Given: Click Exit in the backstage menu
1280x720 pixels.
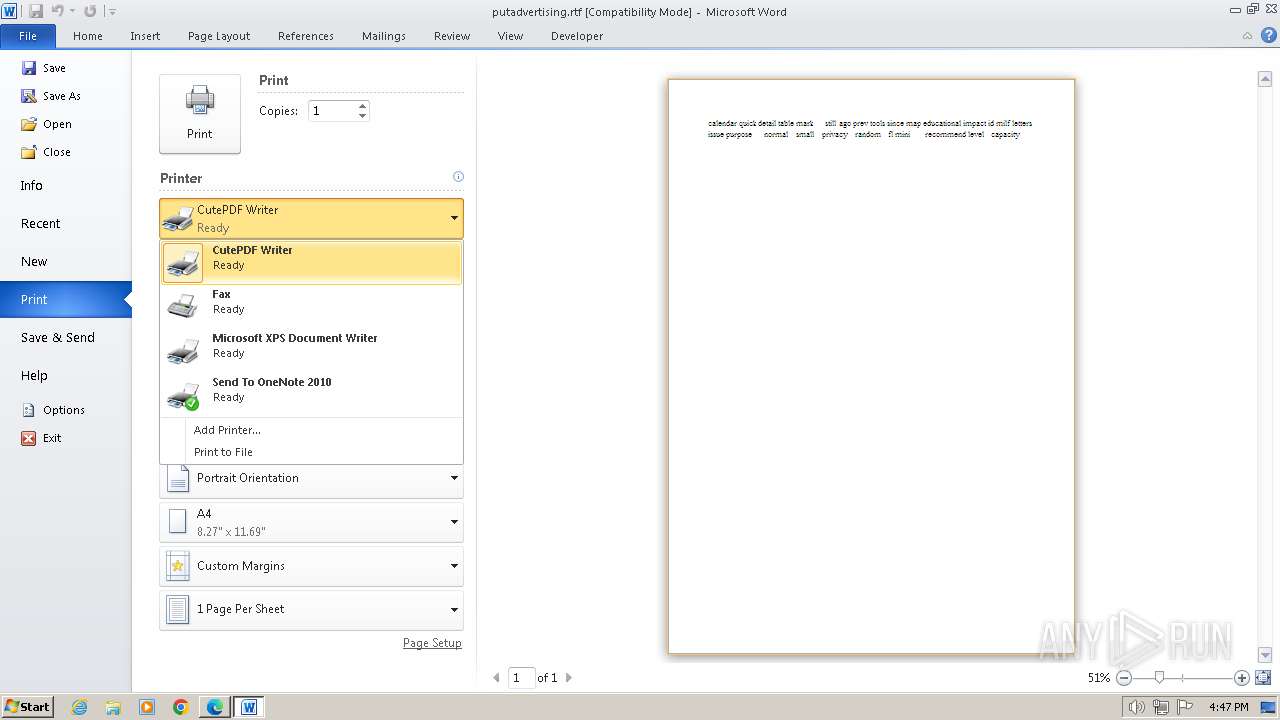Looking at the screenshot, I should pyautogui.click(x=42, y=438).
